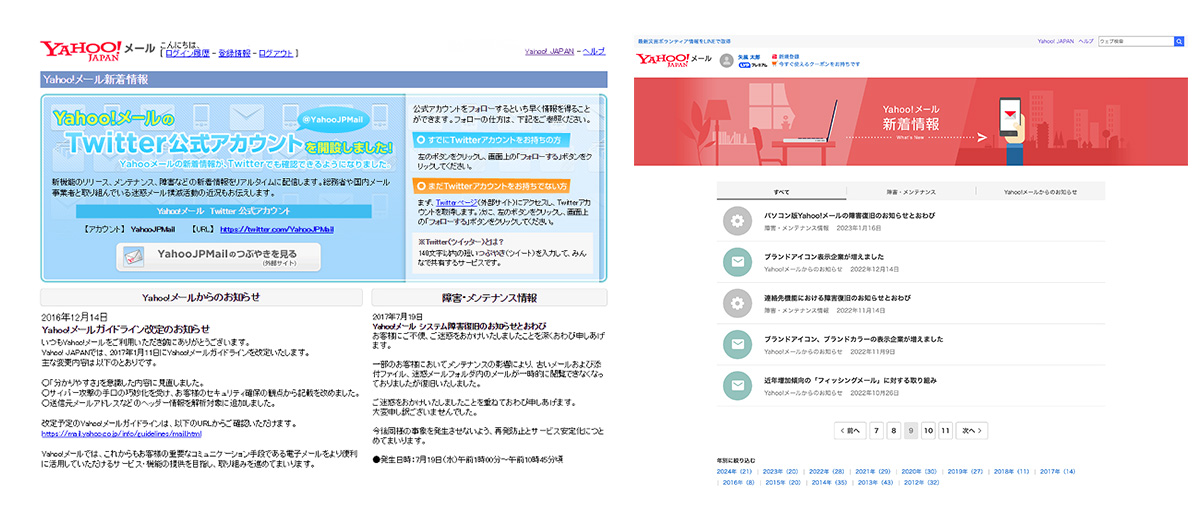Open the https://twitter.com/YahooJPMail URL link
This screenshot has width=1200, height=510.
[x=276, y=229]
